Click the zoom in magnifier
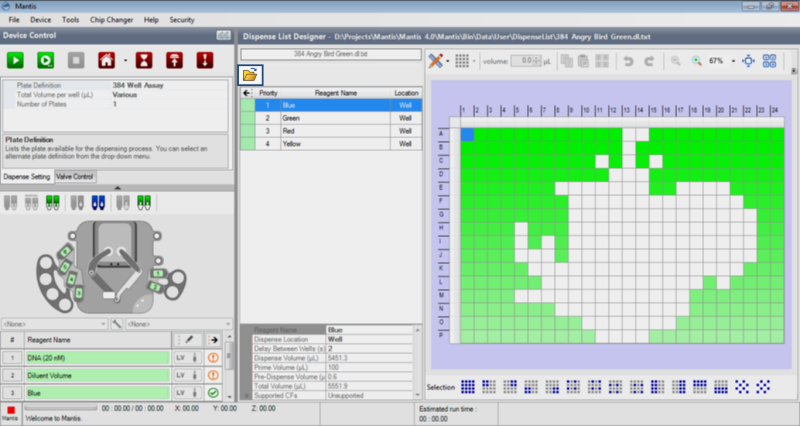The image size is (800, 426). [696, 61]
